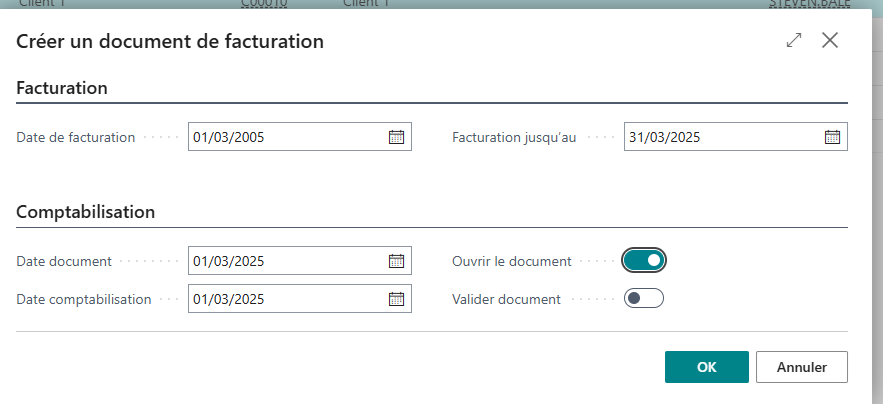Open calendar picker for Facturation jusqu'au

click(832, 138)
